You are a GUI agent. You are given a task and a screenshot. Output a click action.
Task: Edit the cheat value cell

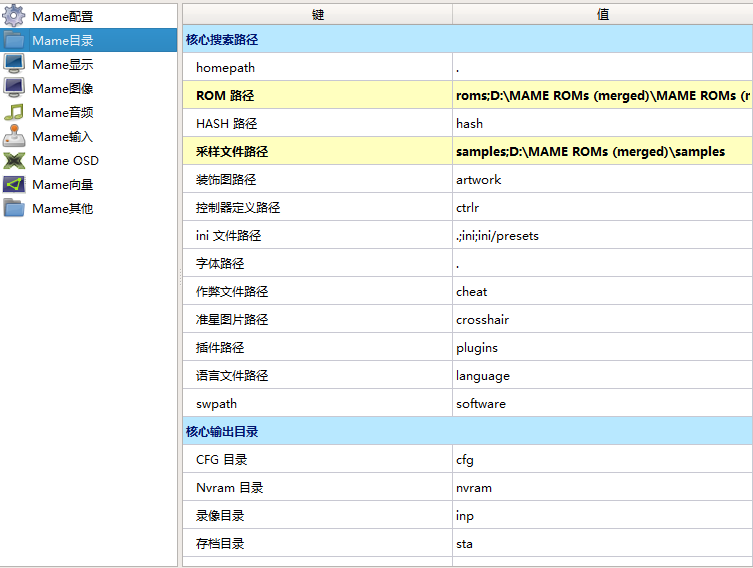(603, 291)
